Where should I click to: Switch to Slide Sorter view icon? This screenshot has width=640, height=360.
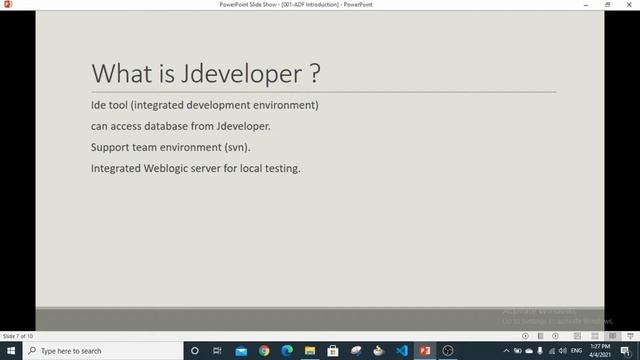click(x=595, y=336)
